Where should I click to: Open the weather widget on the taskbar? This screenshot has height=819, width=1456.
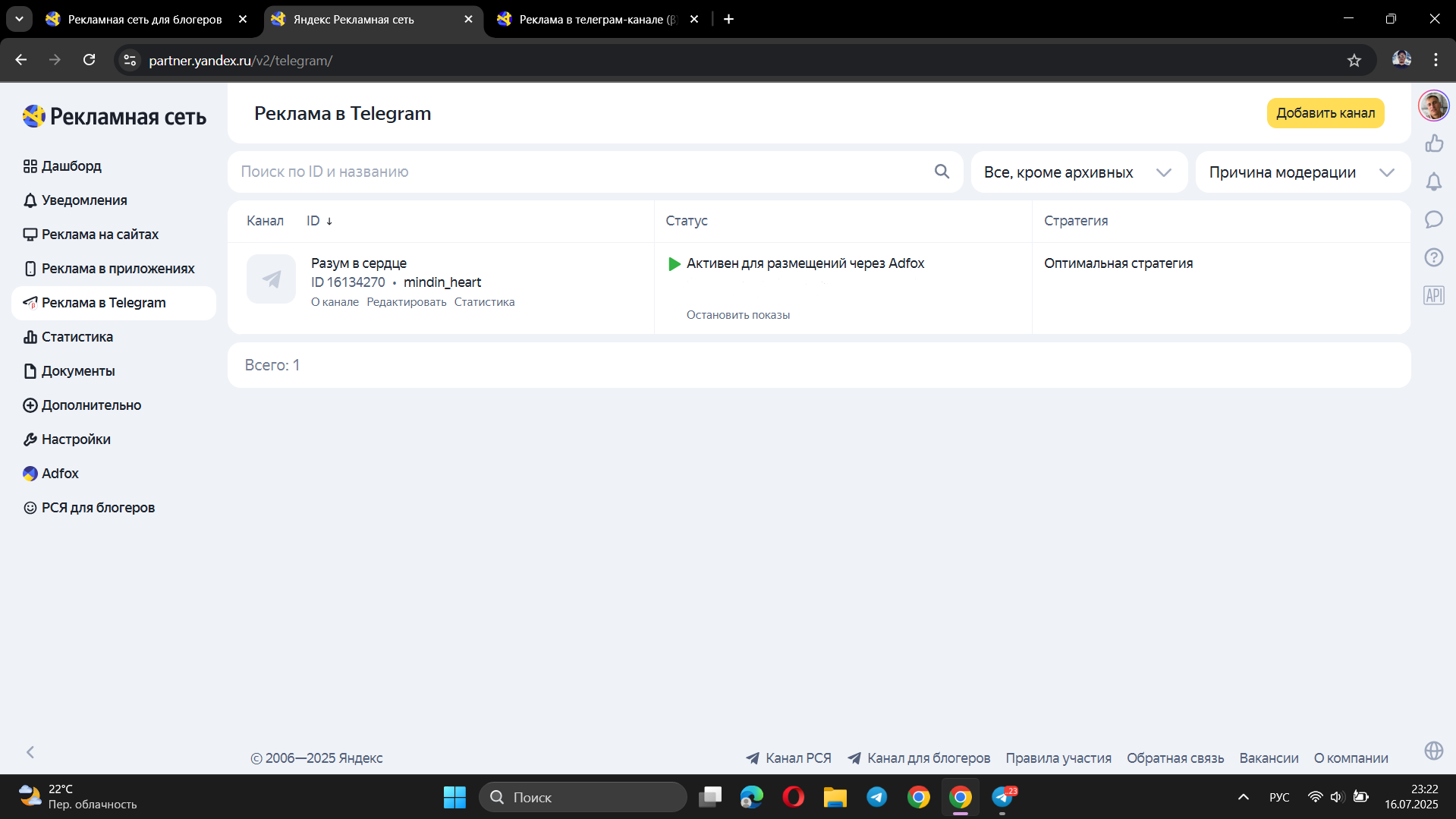[x=77, y=797]
